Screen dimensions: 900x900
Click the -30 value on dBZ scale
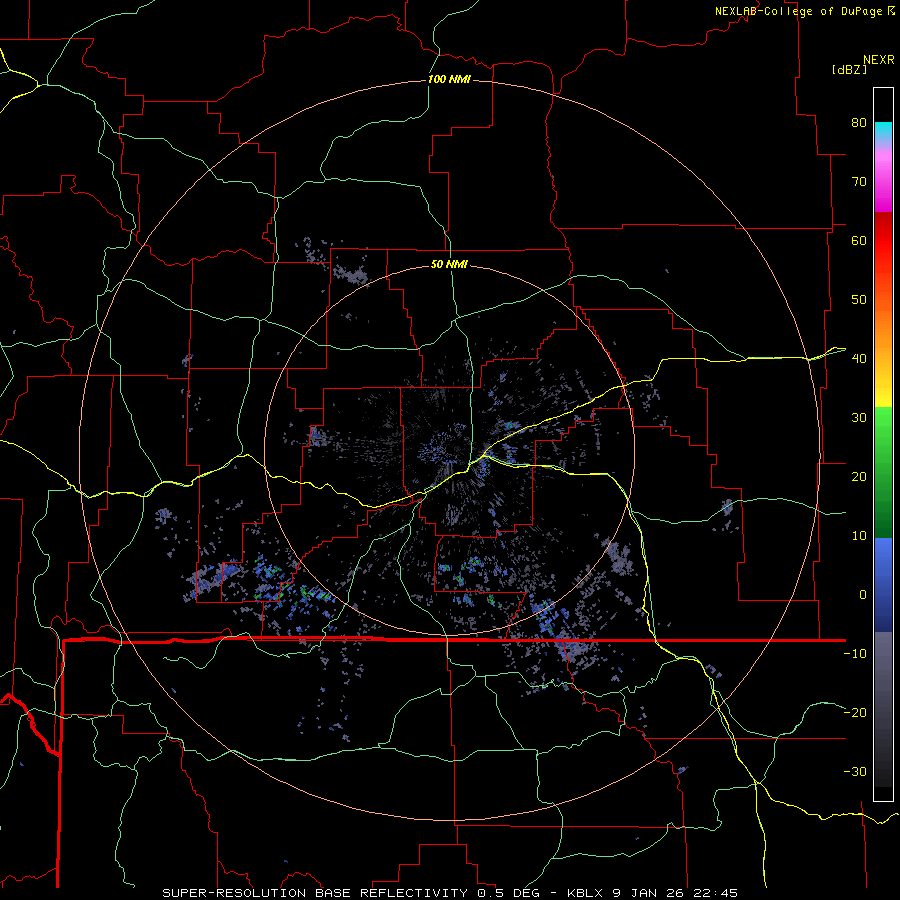click(x=855, y=771)
